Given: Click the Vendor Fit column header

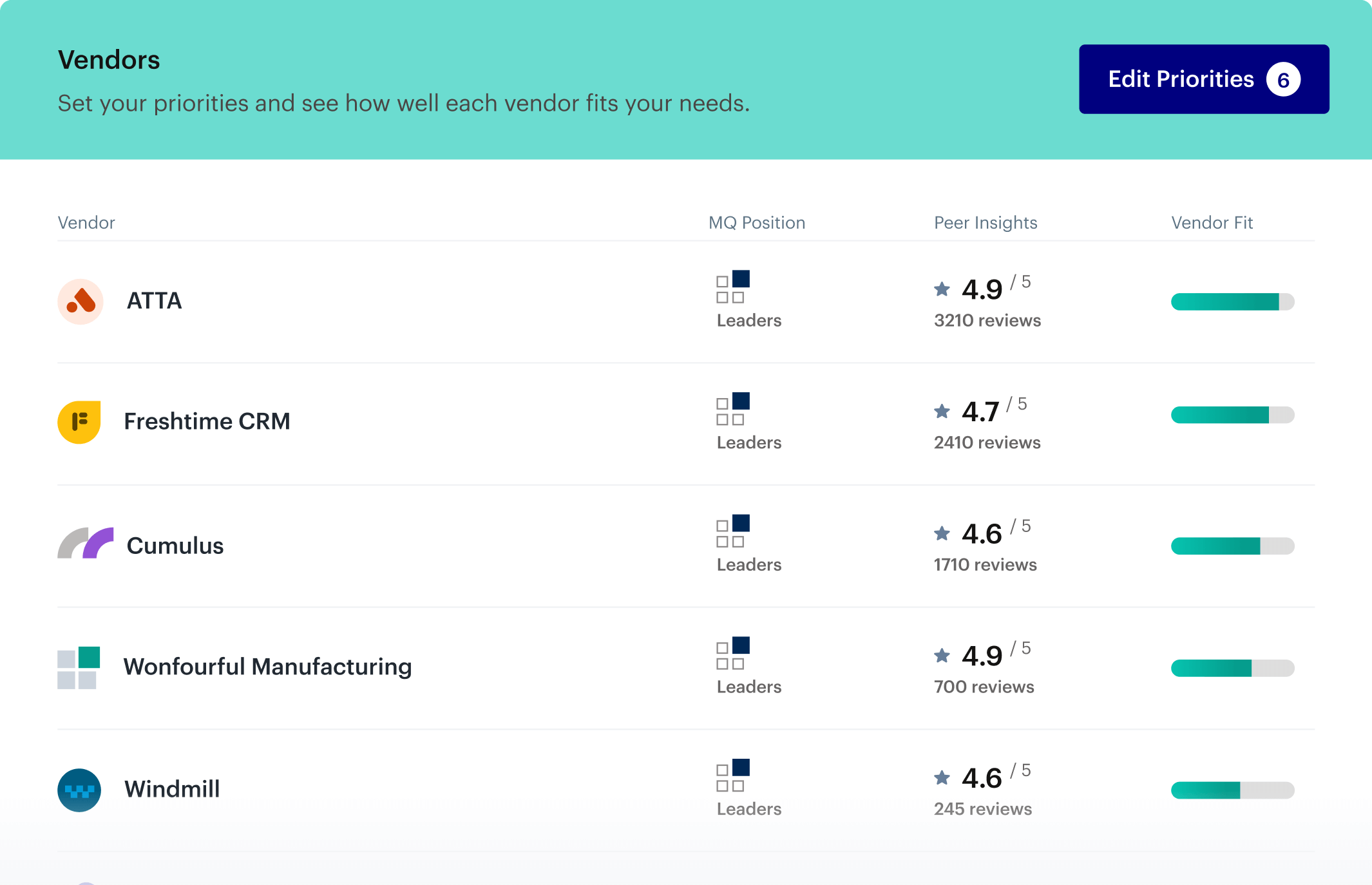Looking at the screenshot, I should click(x=1212, y=222).
